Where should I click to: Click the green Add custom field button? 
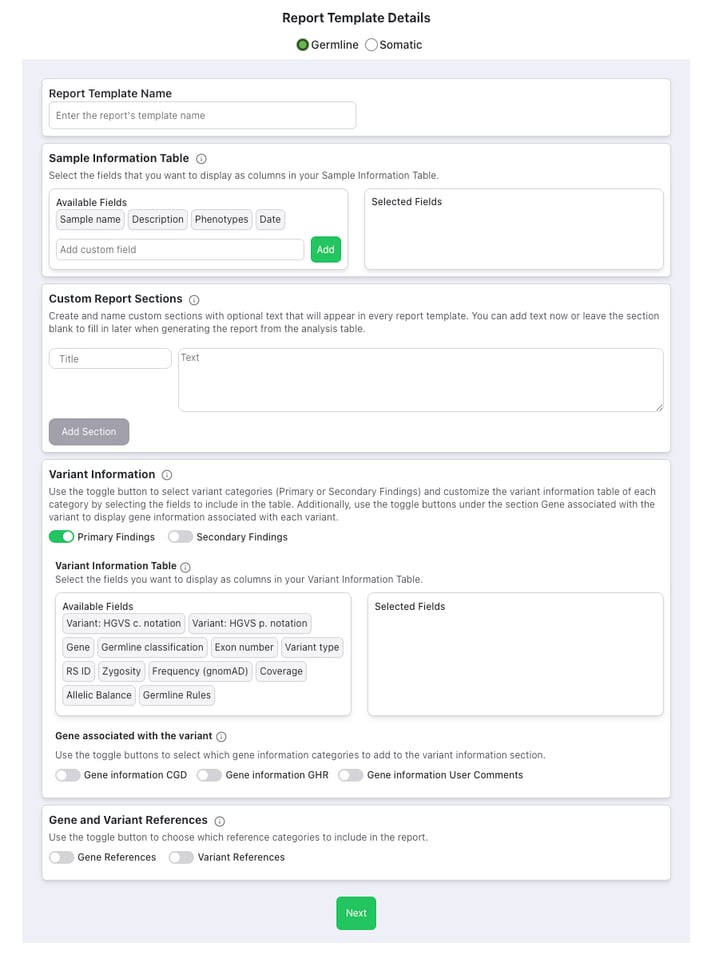pyautogui.click(x=326, y=249)
